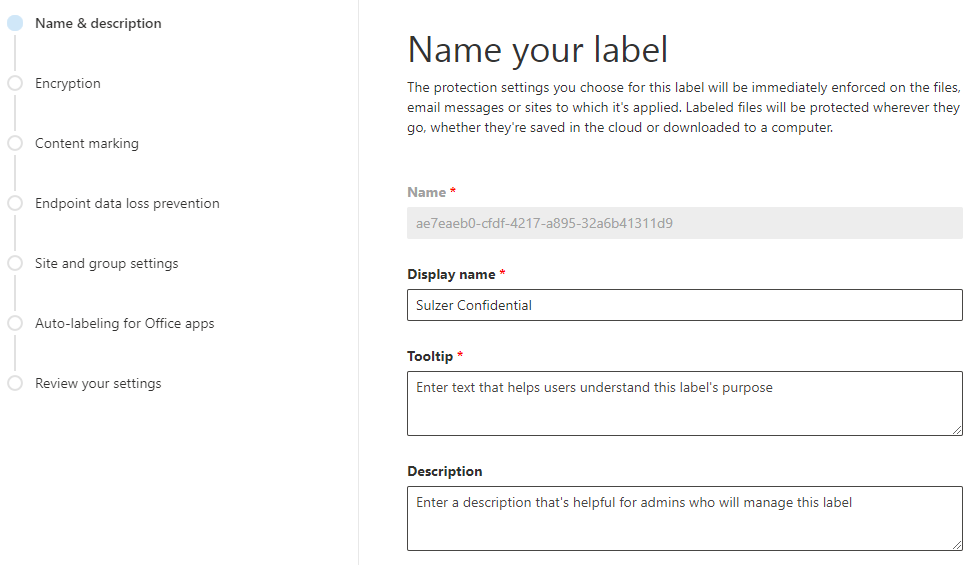
Task: Switch to Auto-labeling for Office apps label
Action: point(124,323)
